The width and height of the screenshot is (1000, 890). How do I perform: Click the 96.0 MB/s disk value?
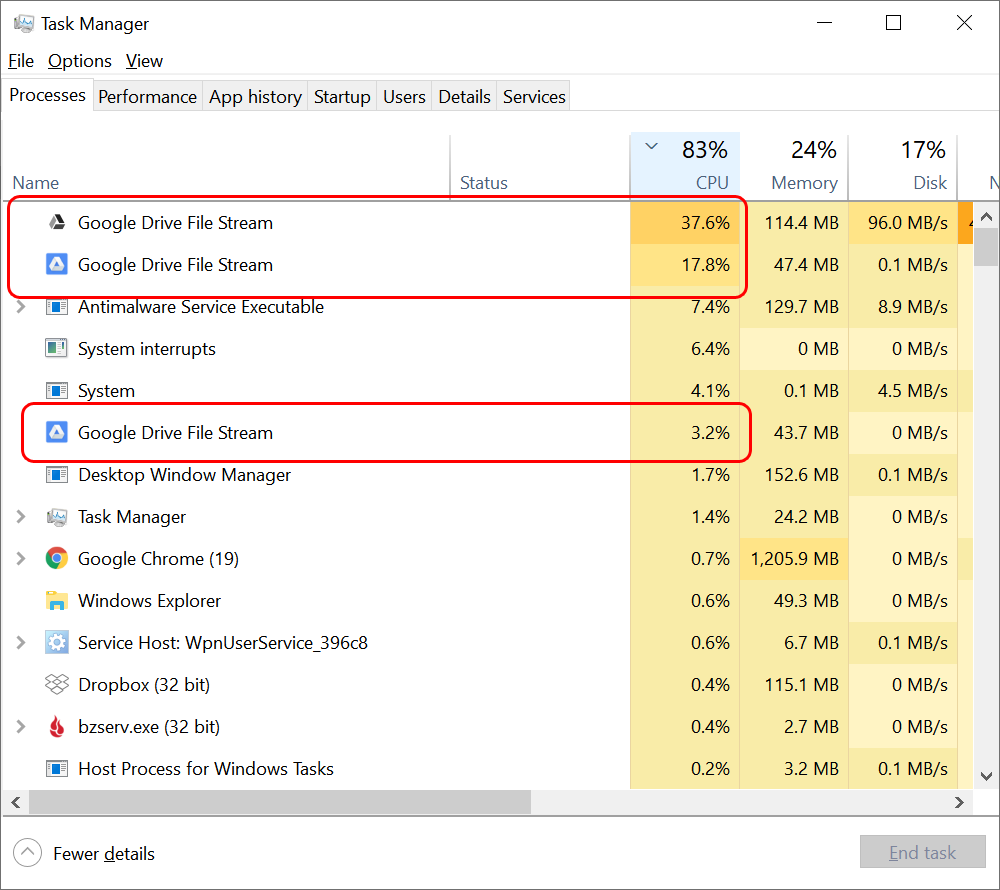[x=908, y=222]
